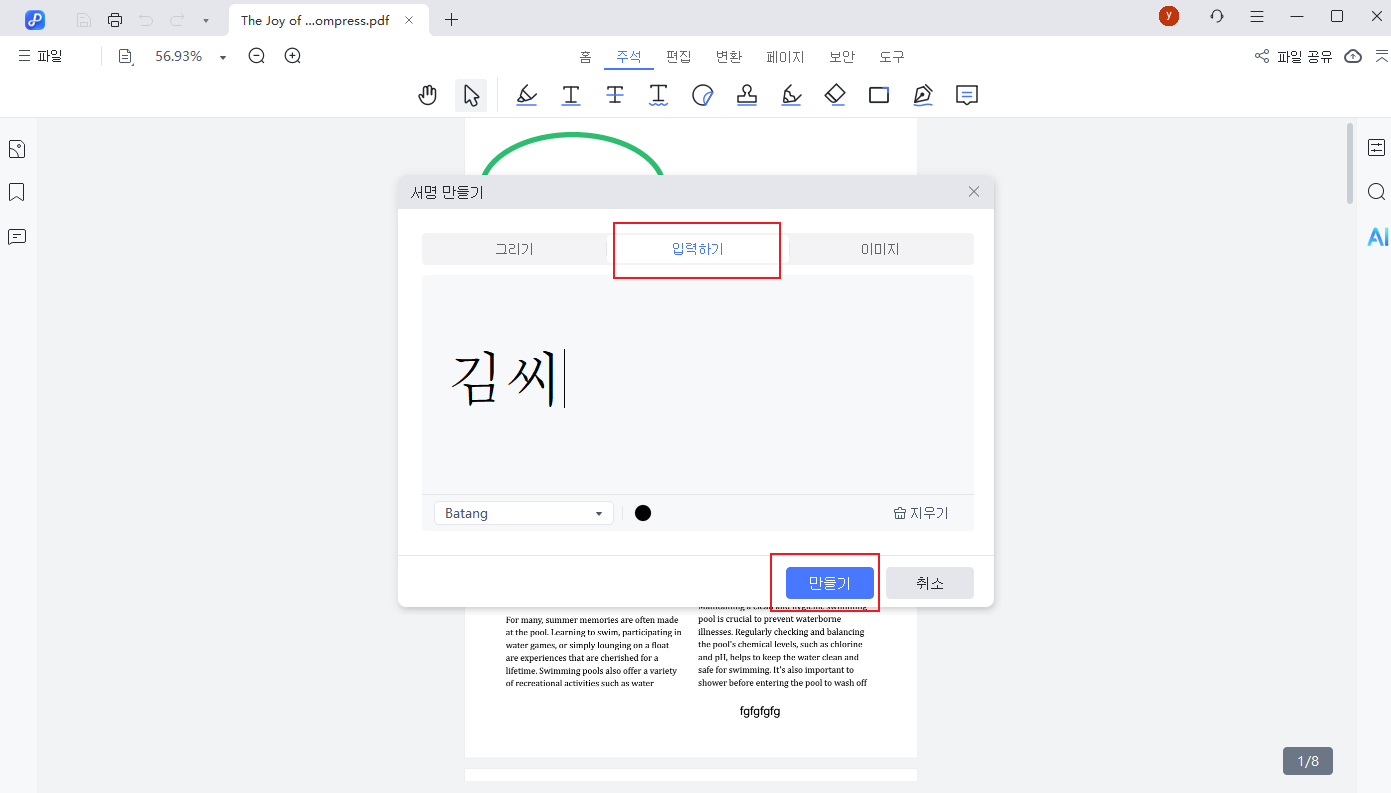
Task: Select the Hand pan tool
Action: click(428, 95)
